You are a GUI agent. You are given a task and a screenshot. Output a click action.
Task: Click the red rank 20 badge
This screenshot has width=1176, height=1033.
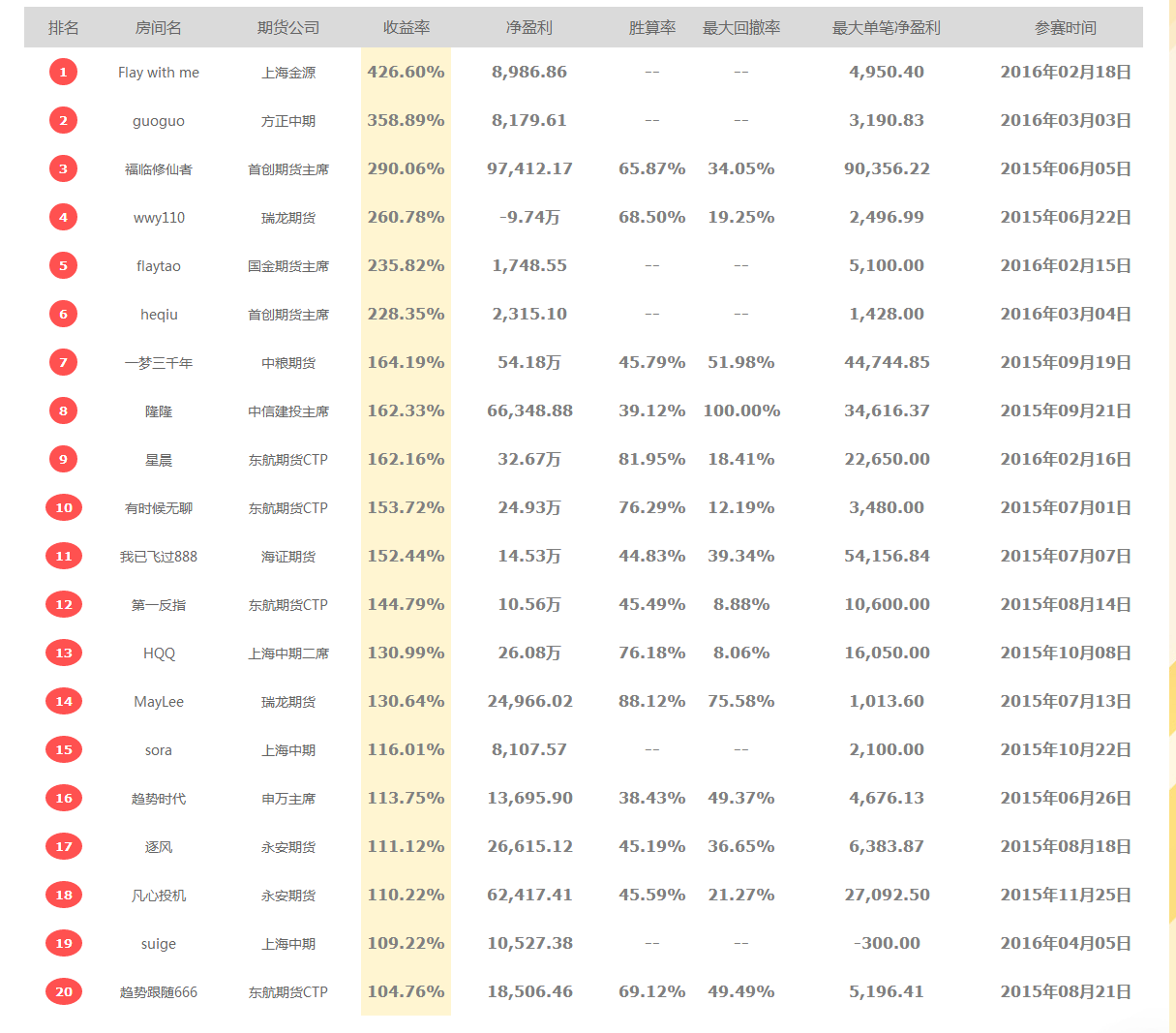pyautogui.click(x=64, y=991)
